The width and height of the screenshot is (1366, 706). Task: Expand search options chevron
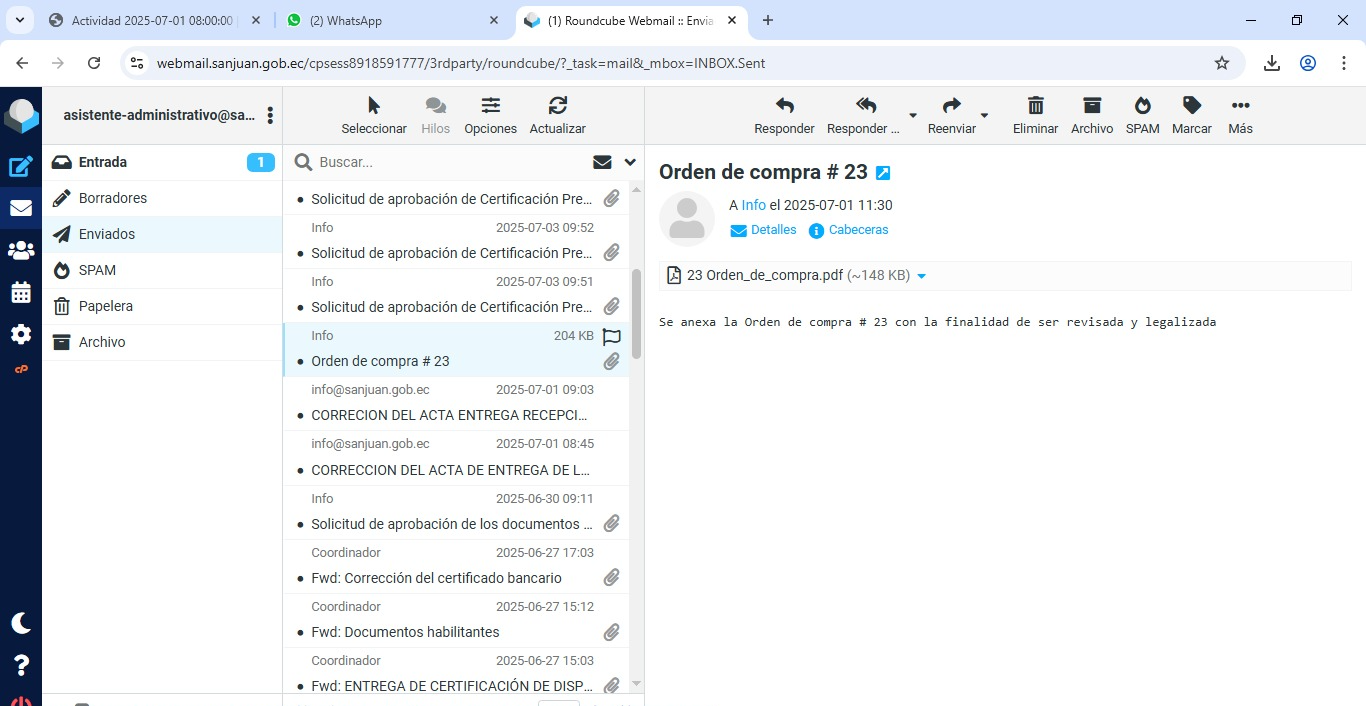[x=630, y=162]
